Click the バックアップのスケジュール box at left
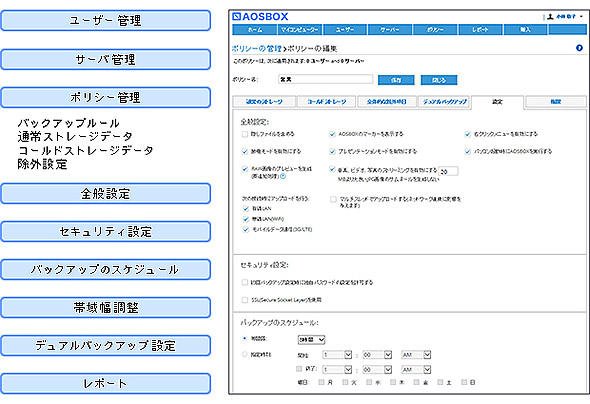The height and width of the screenshot is (404, 590). [105, 270]
